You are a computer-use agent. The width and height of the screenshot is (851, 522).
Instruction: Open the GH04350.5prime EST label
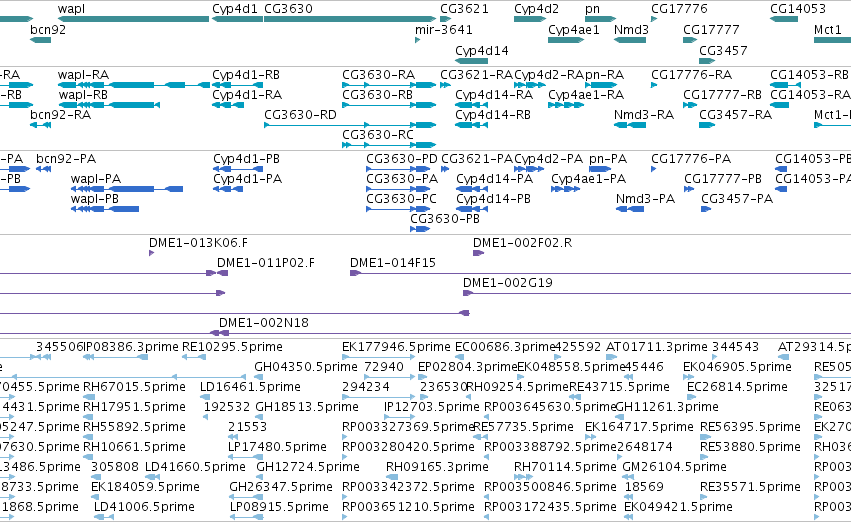pos(306,367)
